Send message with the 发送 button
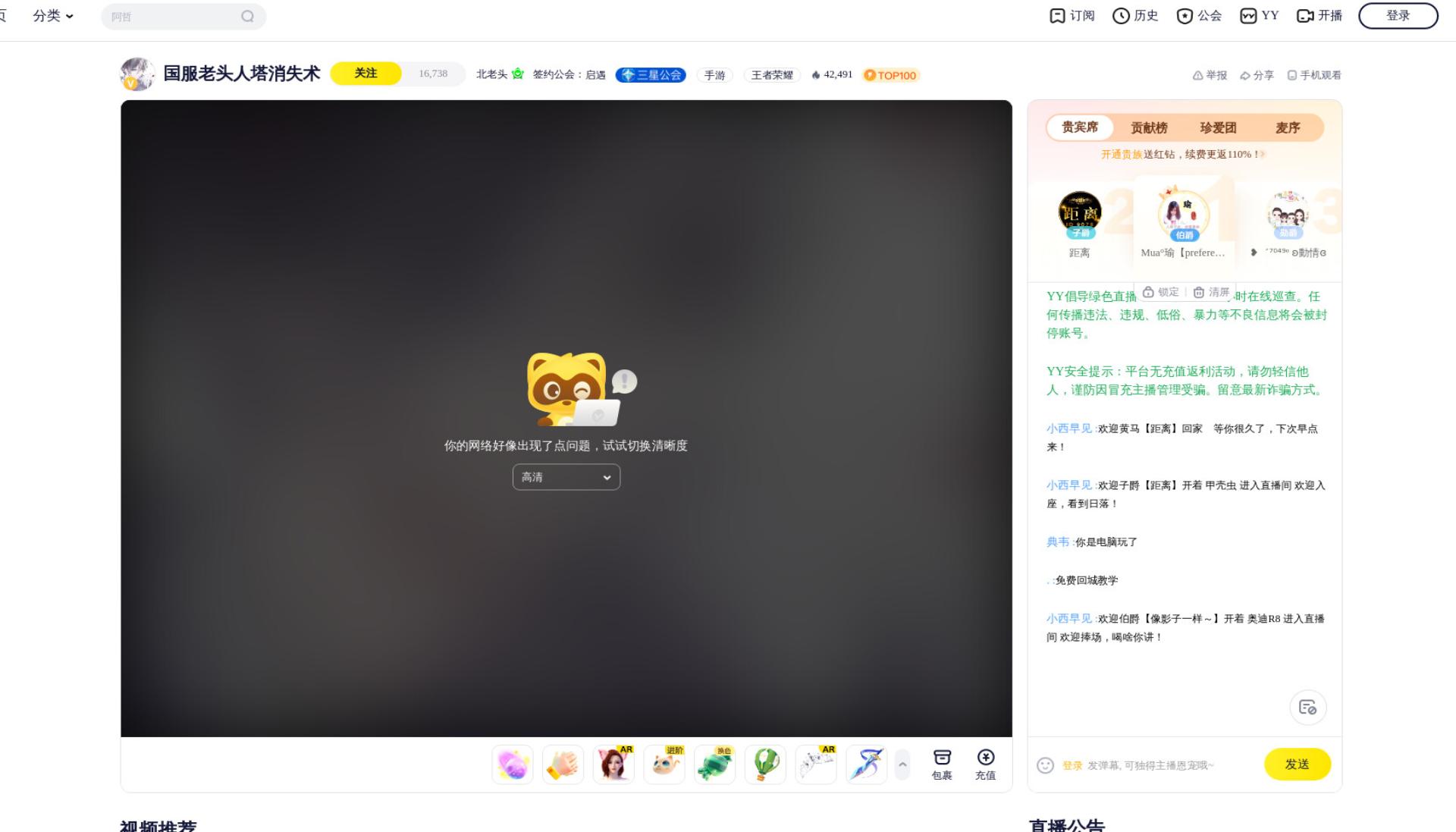 pos(1297,764)
